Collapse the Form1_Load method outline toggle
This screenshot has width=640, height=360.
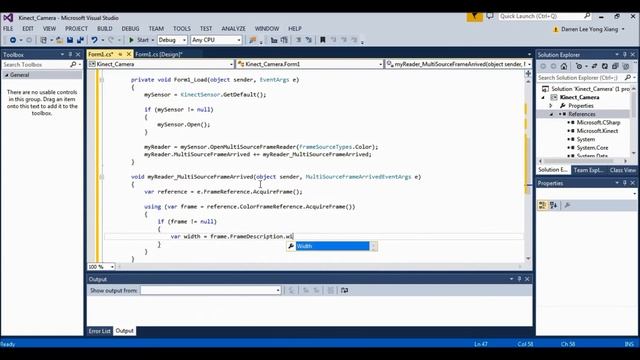(101, 80)
